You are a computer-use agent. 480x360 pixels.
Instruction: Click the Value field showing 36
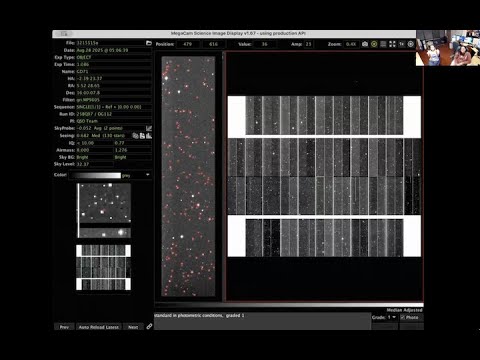pyautogui.click(x=265, y=44)
